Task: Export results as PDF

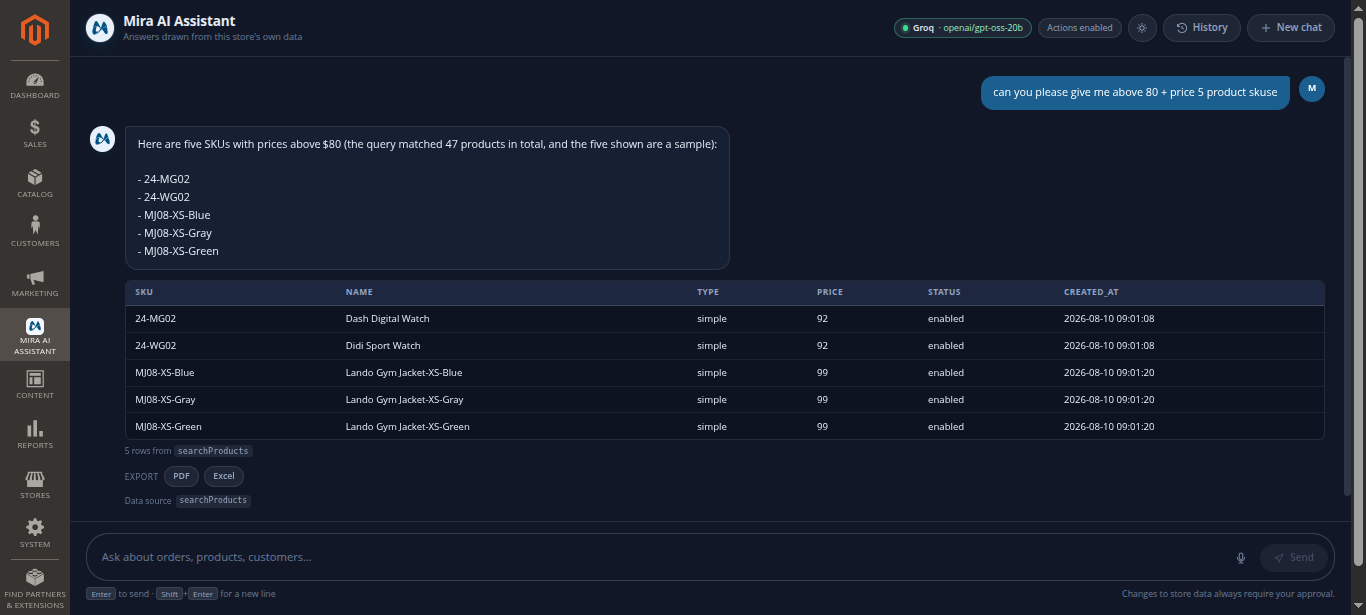Action: pyautogui.click(x=181, y=476)
